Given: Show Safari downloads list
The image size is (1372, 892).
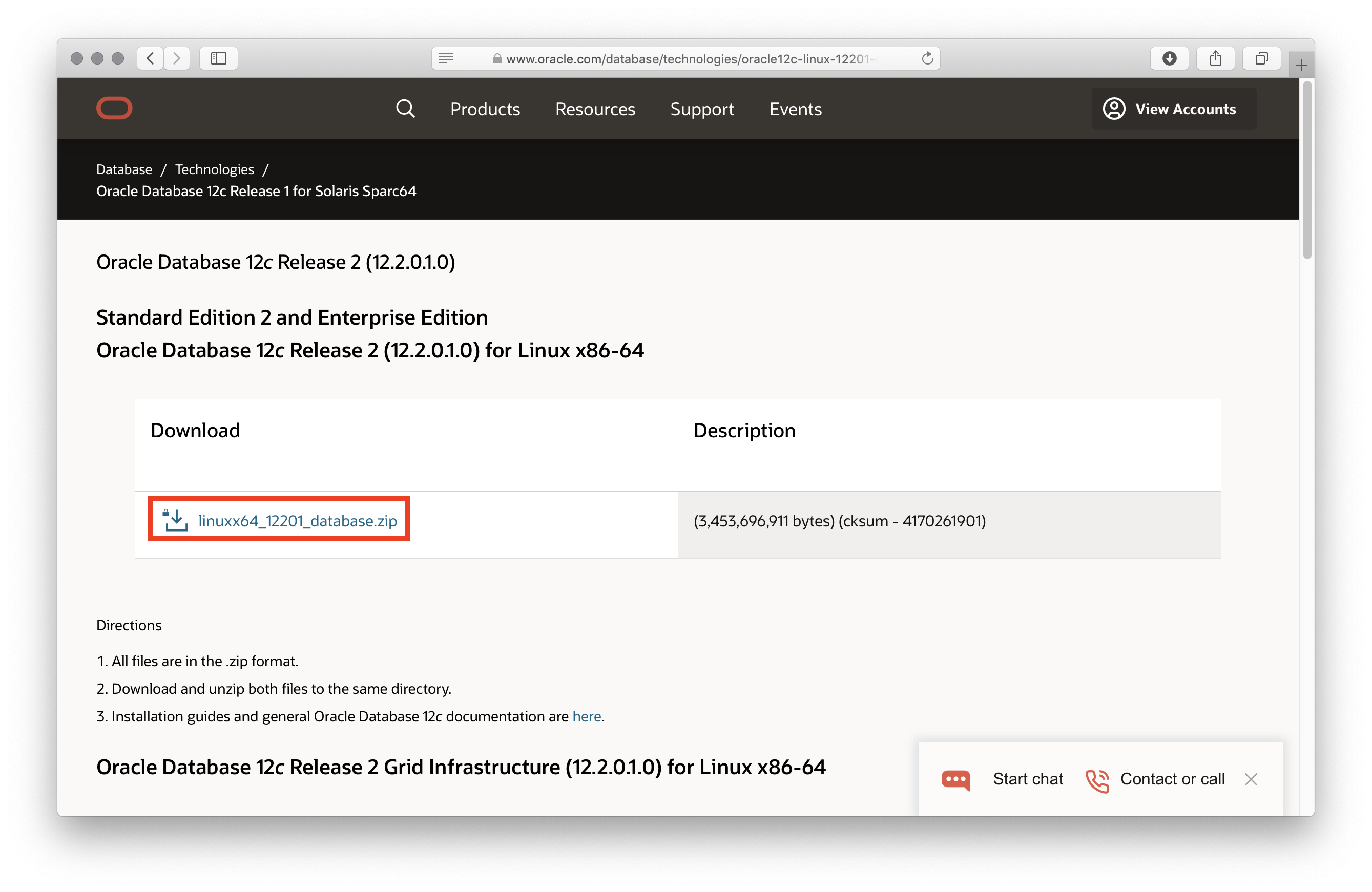Looking at the screenshot, I should tap(1169, 58).
